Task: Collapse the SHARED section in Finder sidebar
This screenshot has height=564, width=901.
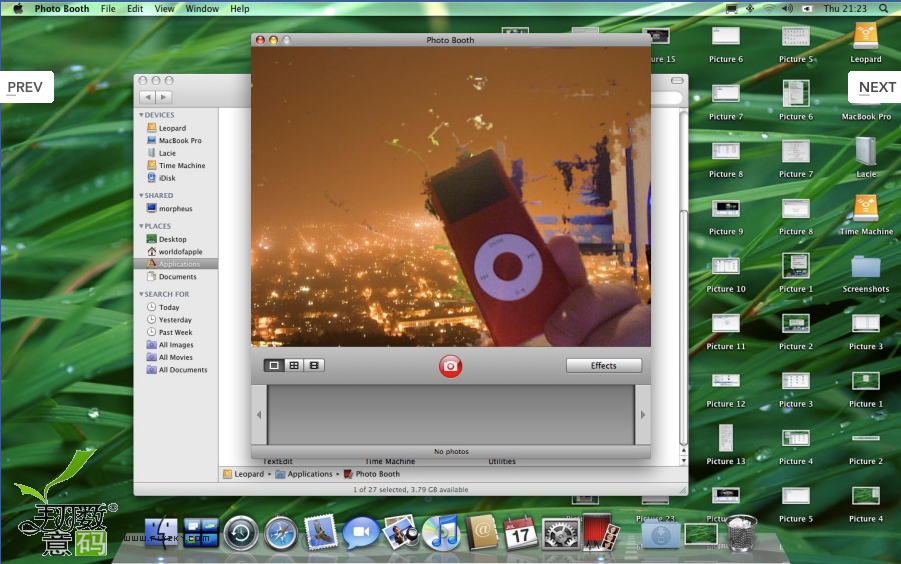Action: pos(141,195)
